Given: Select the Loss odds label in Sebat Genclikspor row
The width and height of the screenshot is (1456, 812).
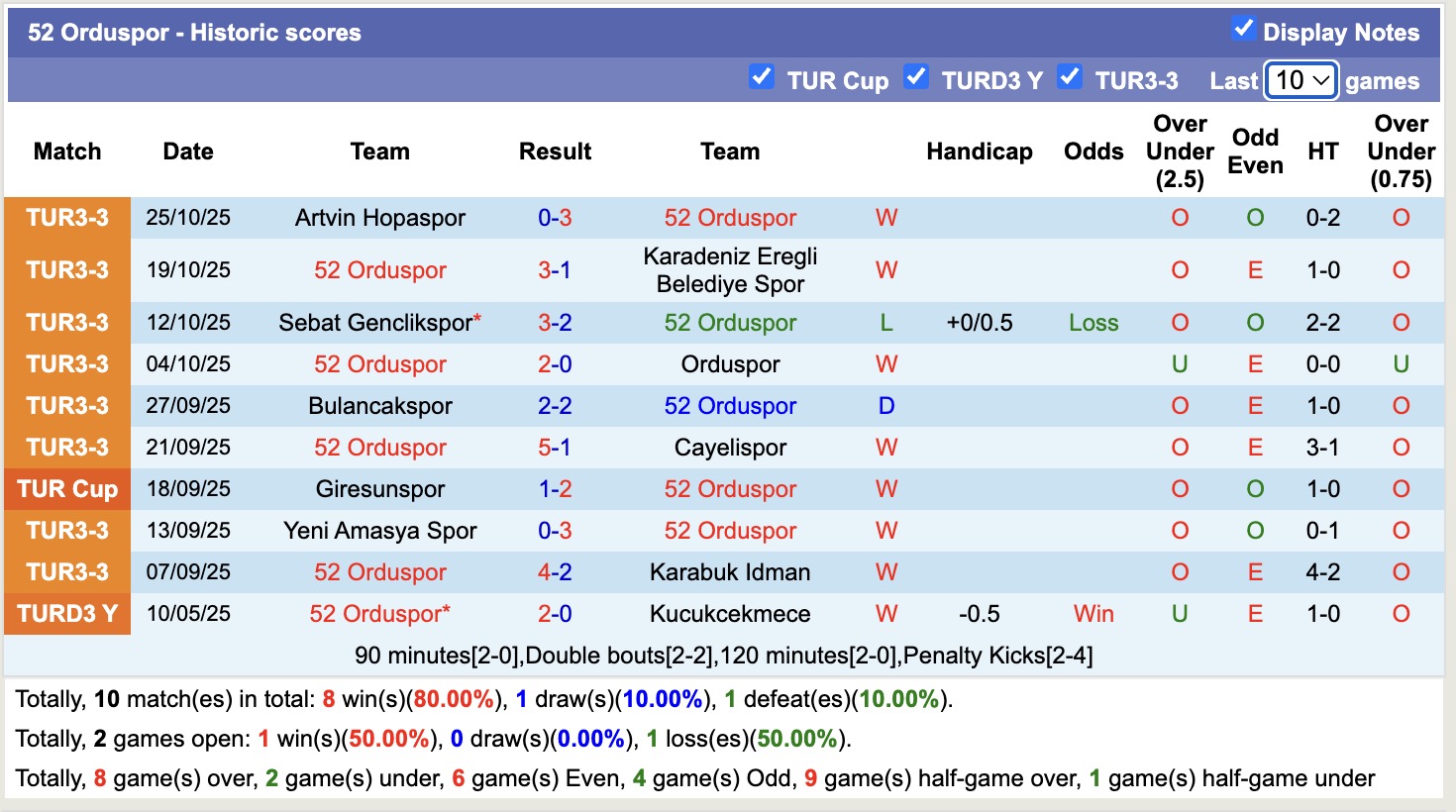Looking at the screenshot, I should tap(1093, 322).
